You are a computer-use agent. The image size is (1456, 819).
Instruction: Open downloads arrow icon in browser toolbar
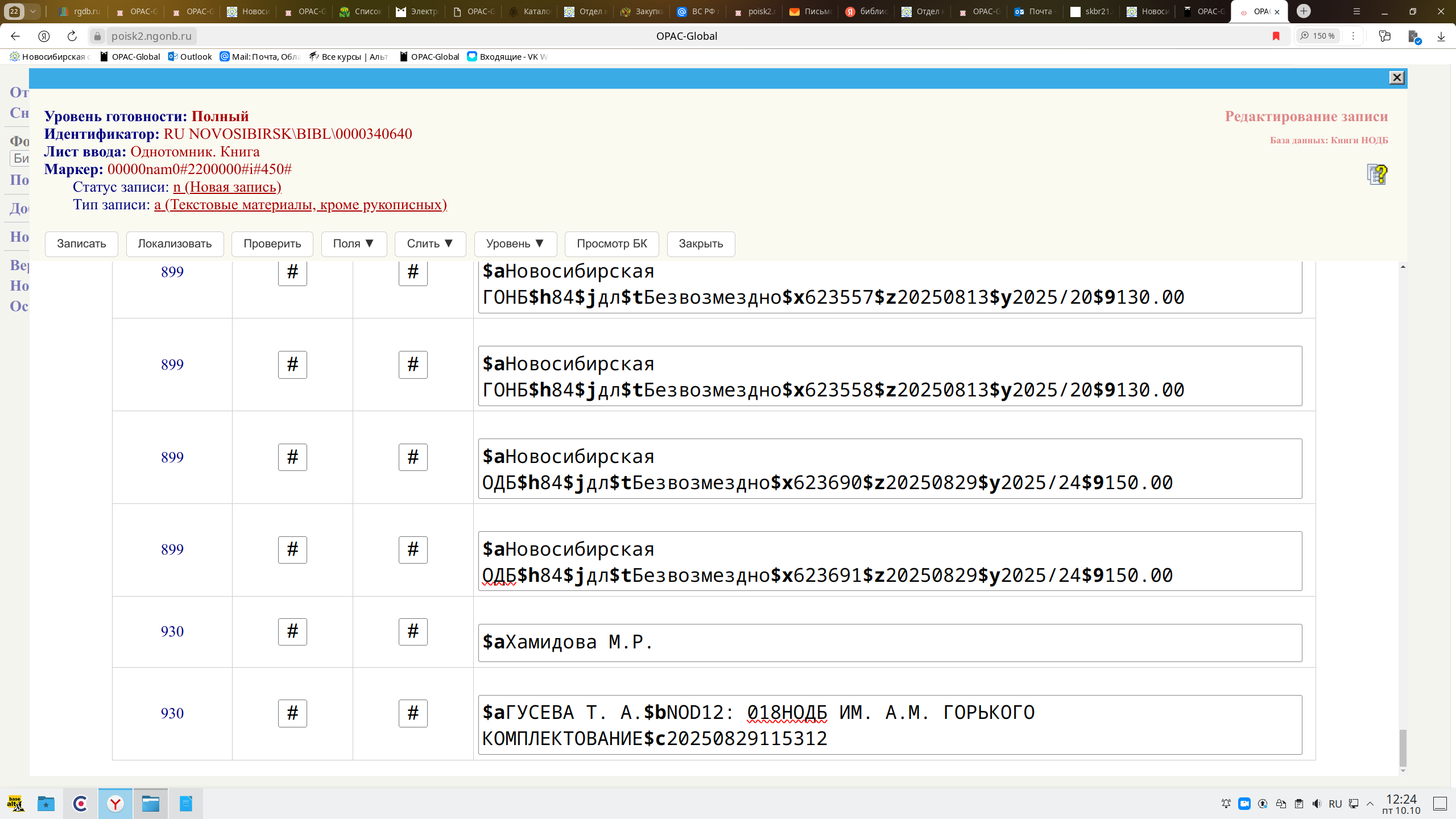click(x=1441, y=36)
